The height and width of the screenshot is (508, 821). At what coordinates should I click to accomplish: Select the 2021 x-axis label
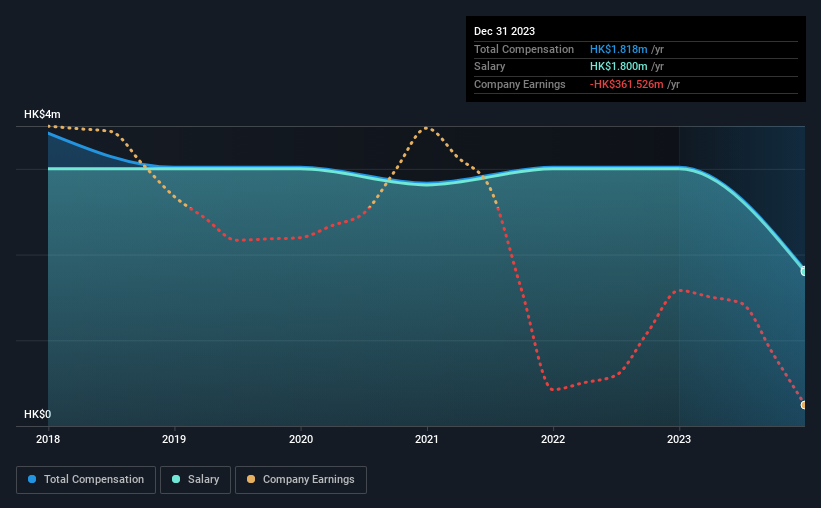point(427,439)
